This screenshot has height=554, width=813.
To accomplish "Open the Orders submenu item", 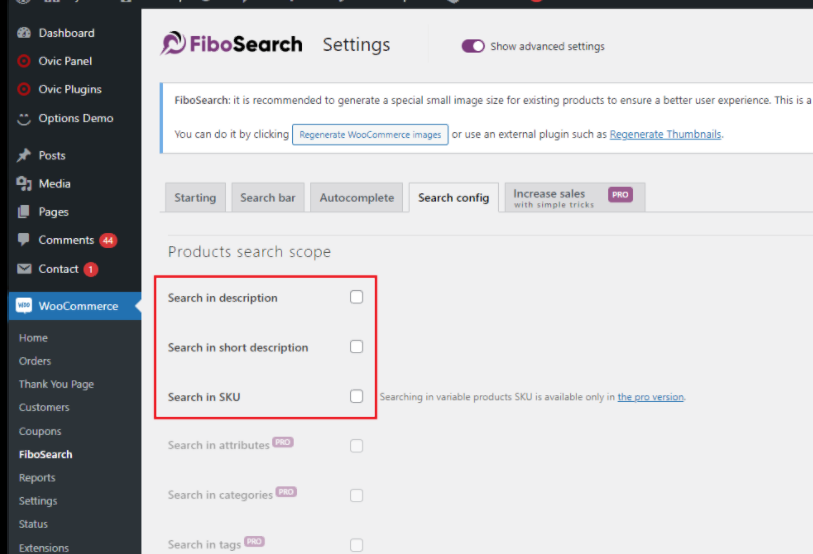I will point(35,361).
